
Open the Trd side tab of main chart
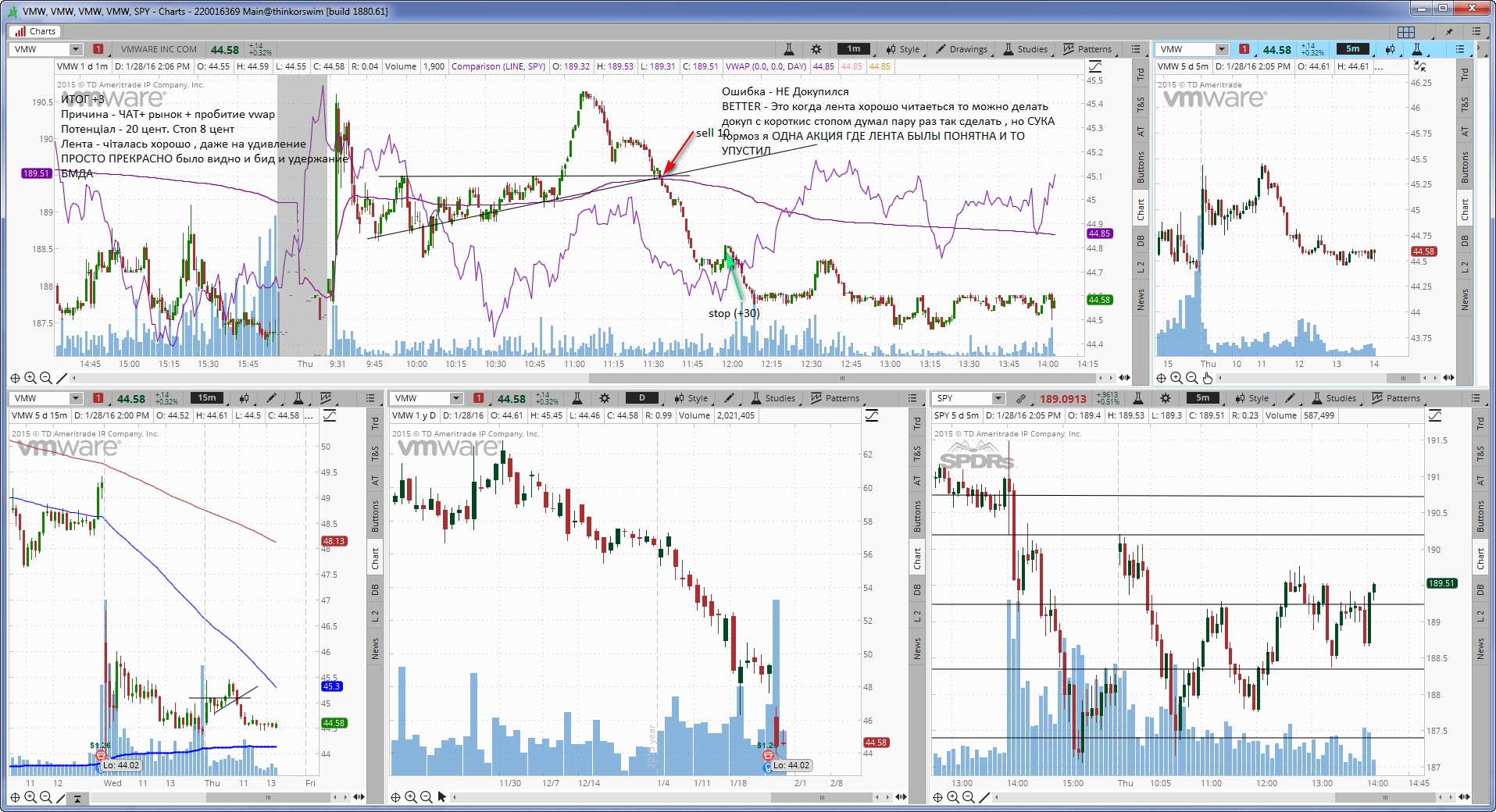coord(1140,74)
